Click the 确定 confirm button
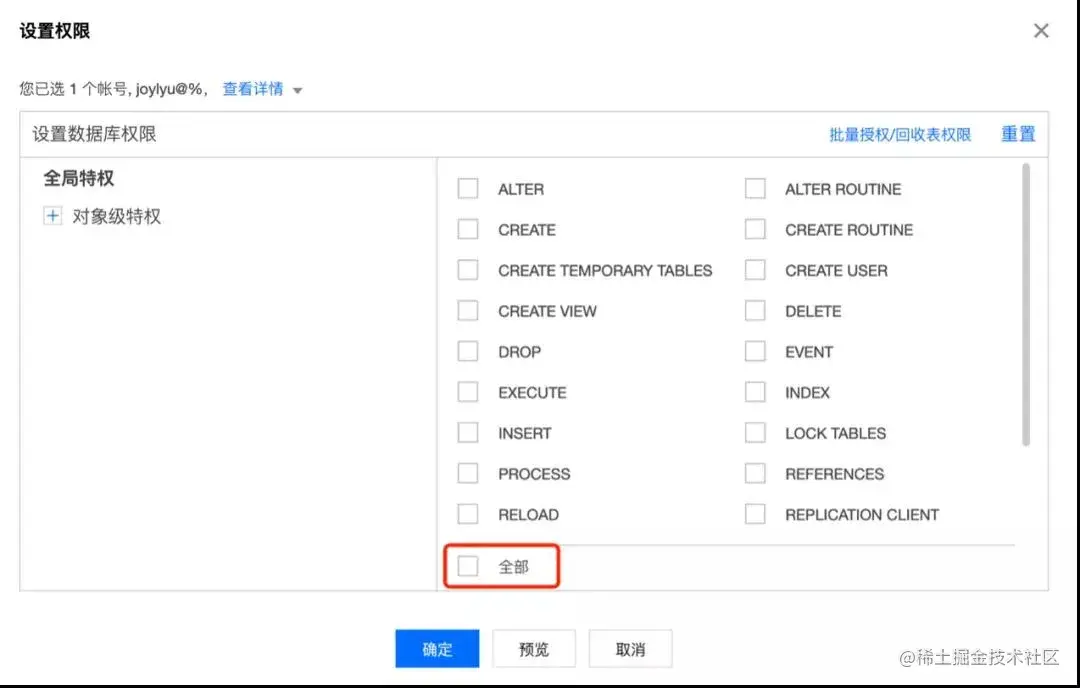This screenshot has height=688, width=1080. pos(437,649)
